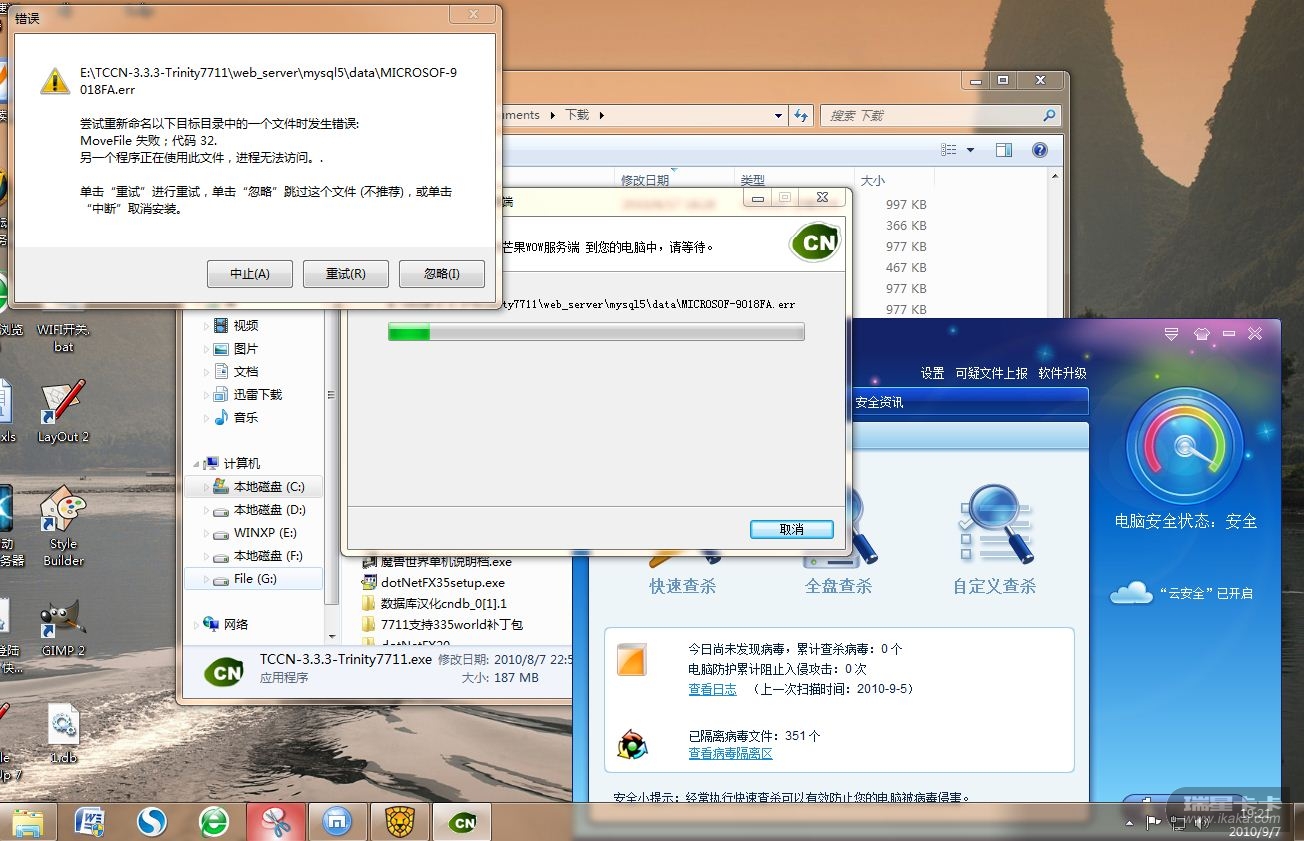The width and height of the screenshot is (1304, 841).
Task: Click the 重试(R) retry button
Action: tap(346, 273)
